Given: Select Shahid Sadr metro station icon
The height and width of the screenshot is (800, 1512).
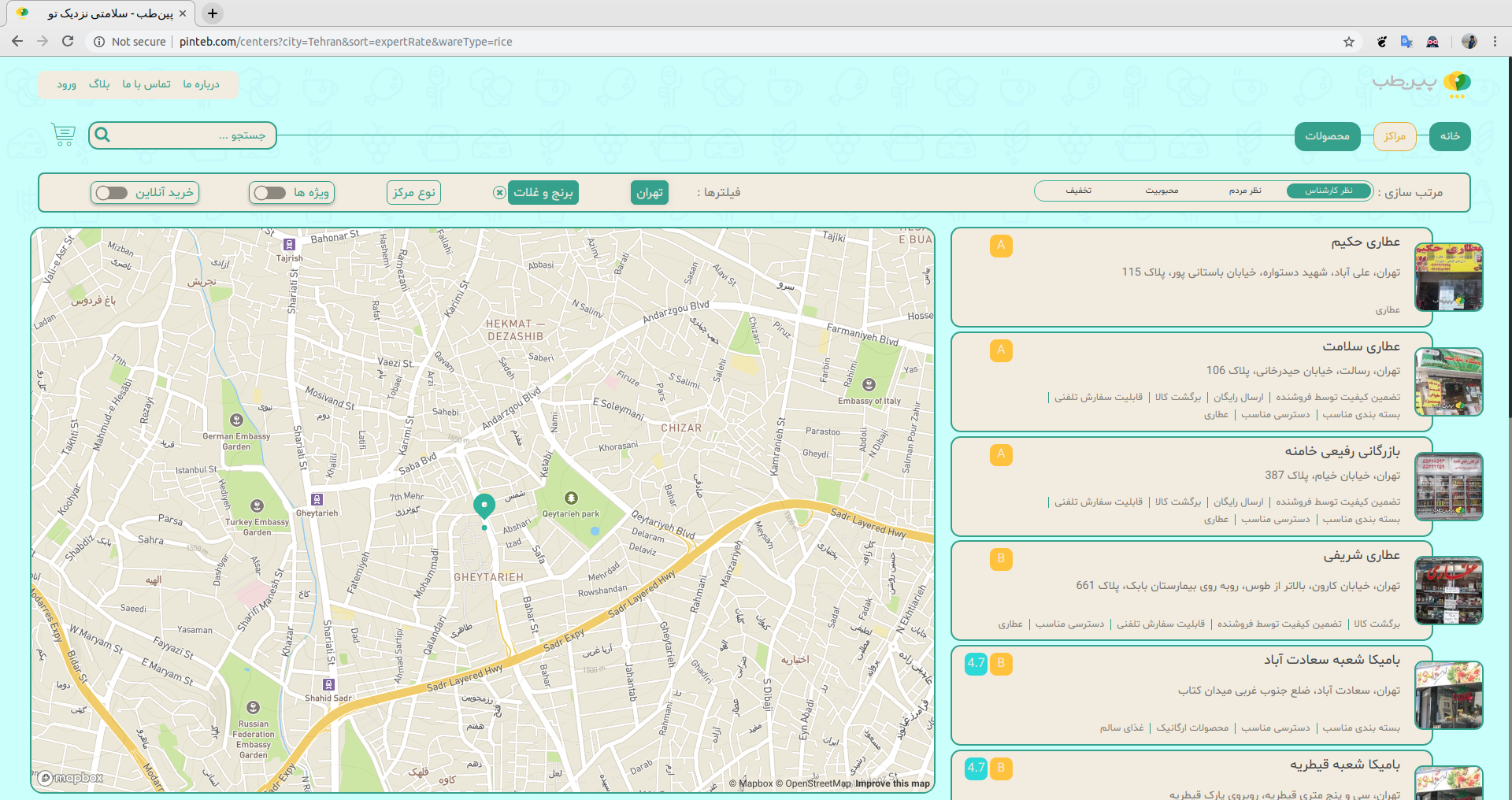Looking at the screenshot, I should (328, 684).
